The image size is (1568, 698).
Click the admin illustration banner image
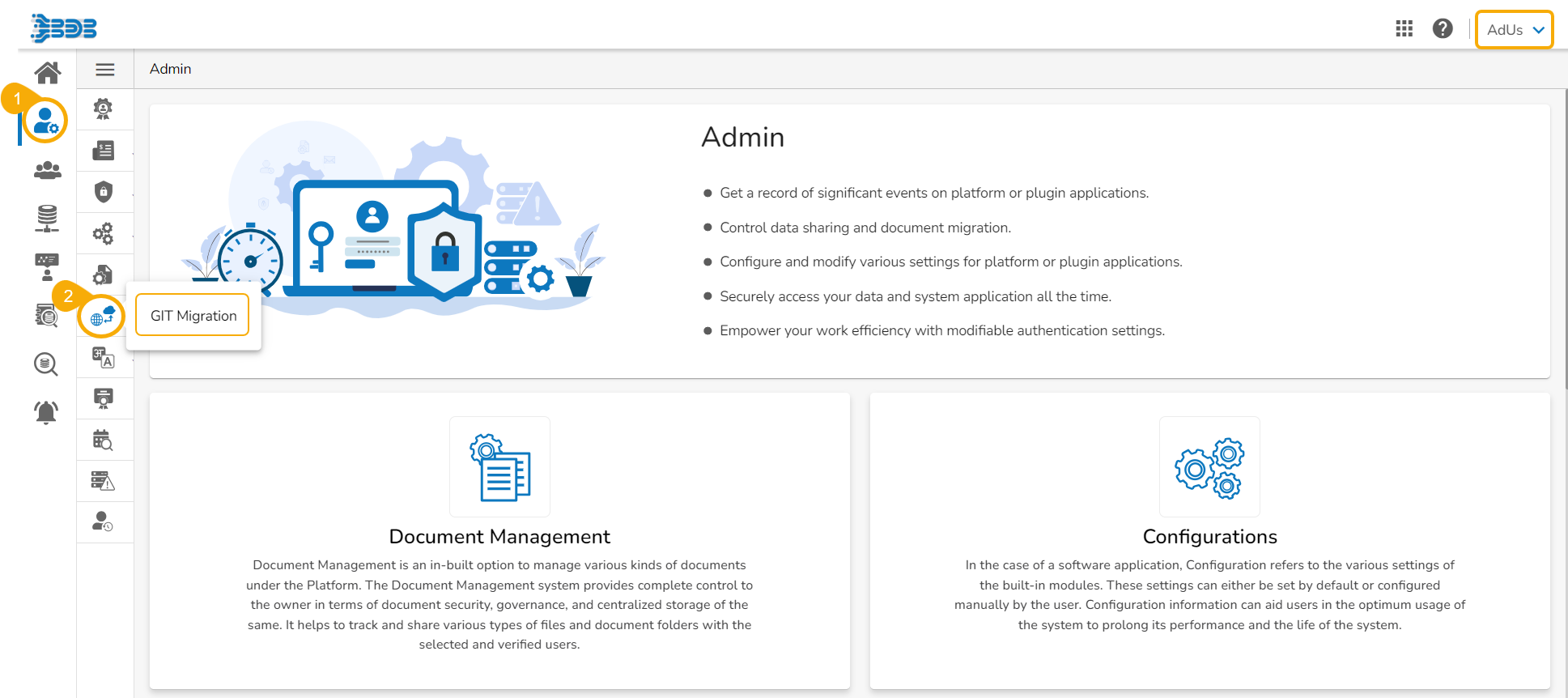[x=394, y=219]
